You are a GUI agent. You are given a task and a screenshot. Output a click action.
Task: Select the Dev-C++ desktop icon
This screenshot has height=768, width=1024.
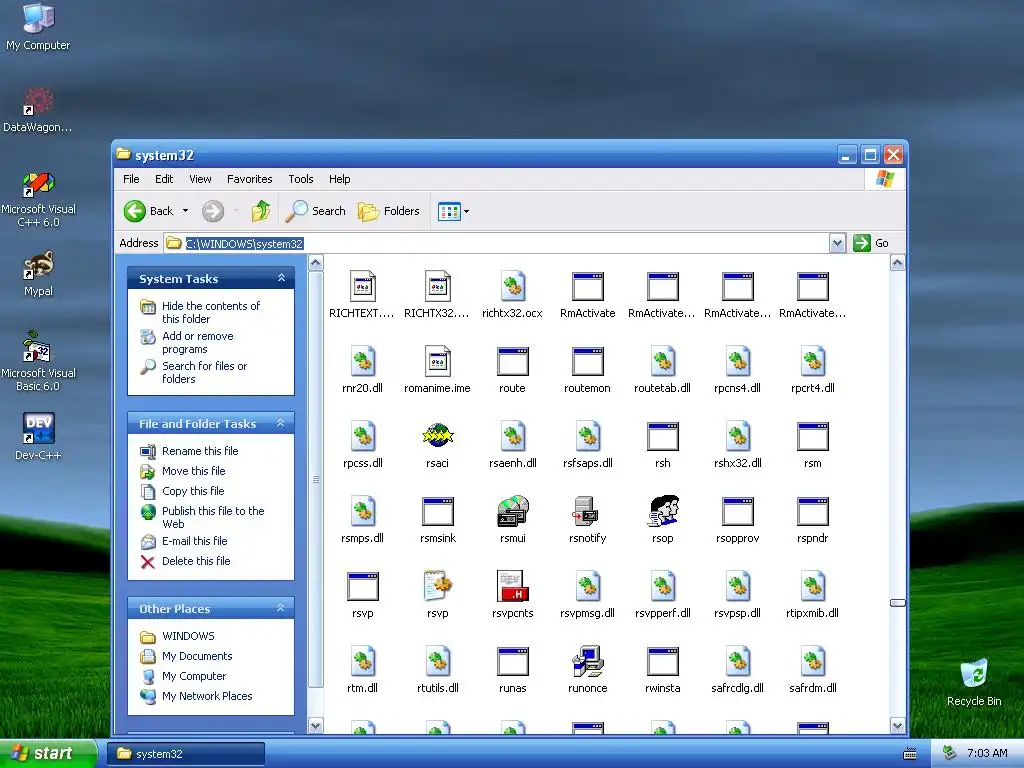click(x=38, y=436)
